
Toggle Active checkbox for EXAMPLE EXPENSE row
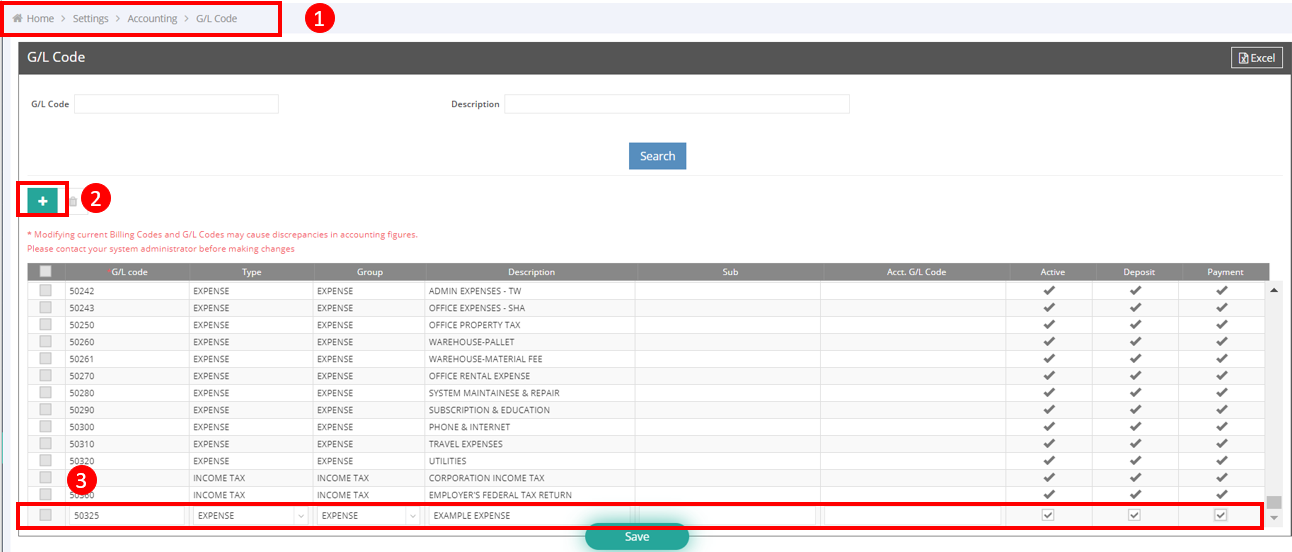pos(1049,515)
